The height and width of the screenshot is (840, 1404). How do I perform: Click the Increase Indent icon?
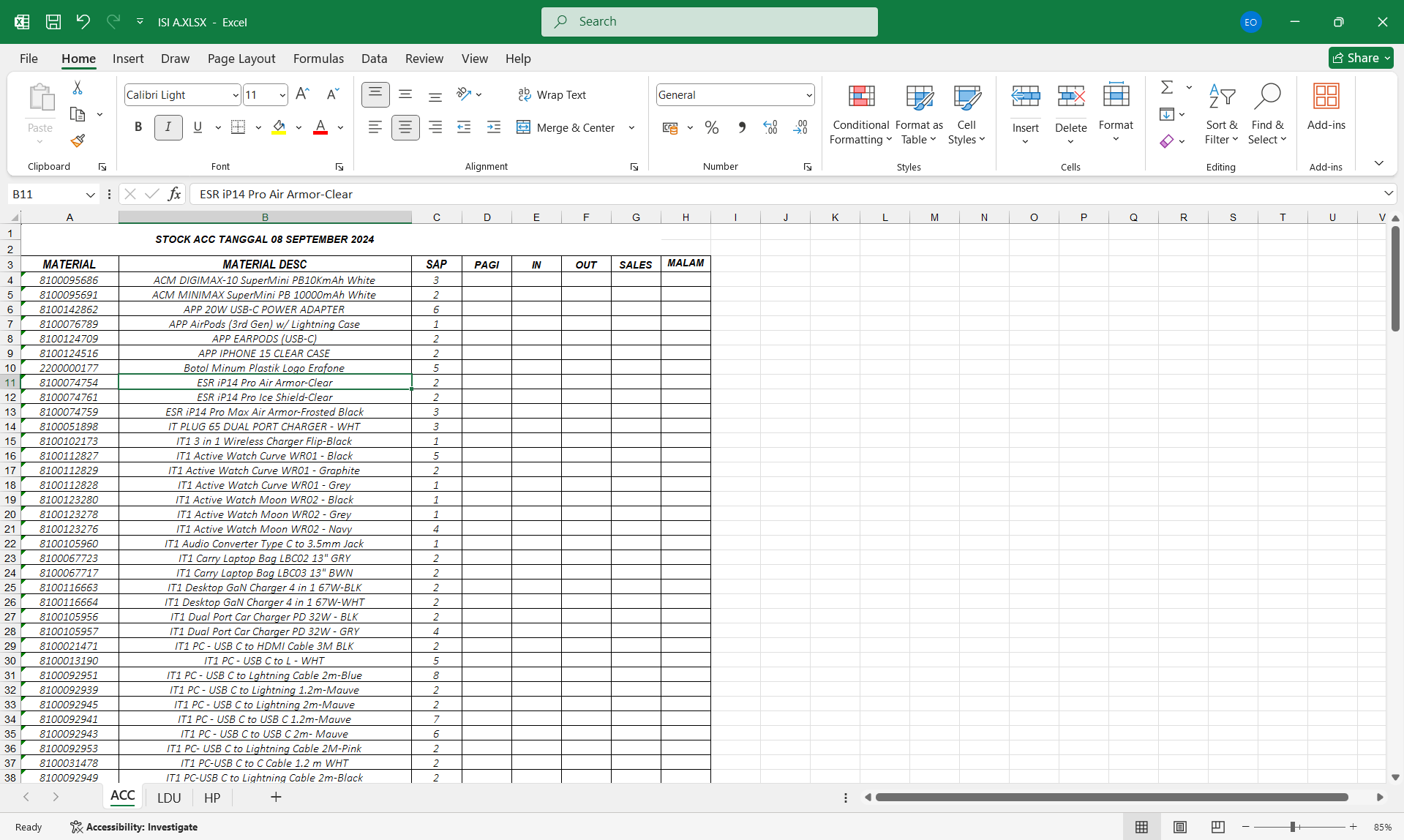coord(494,127)
